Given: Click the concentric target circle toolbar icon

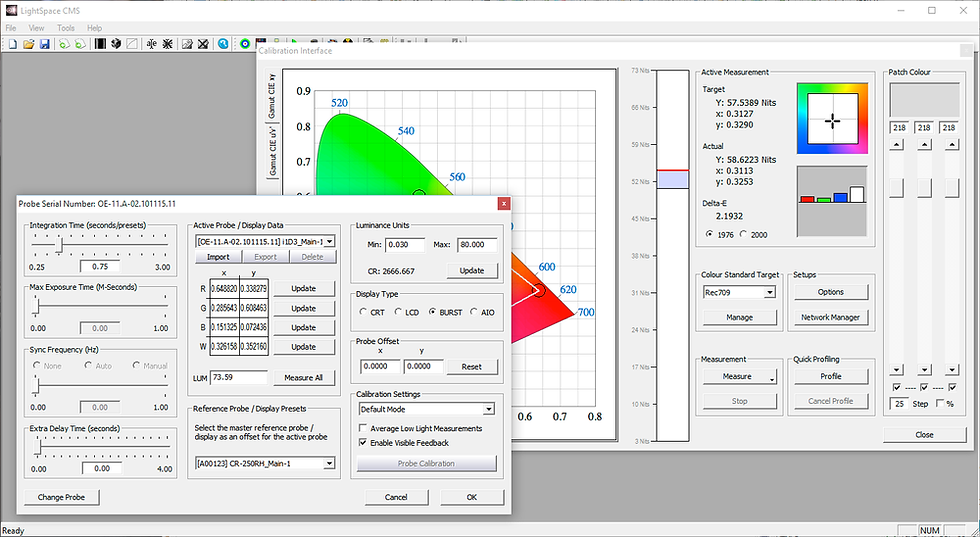Looking at the screenshot, I should [x=245, y=44].
